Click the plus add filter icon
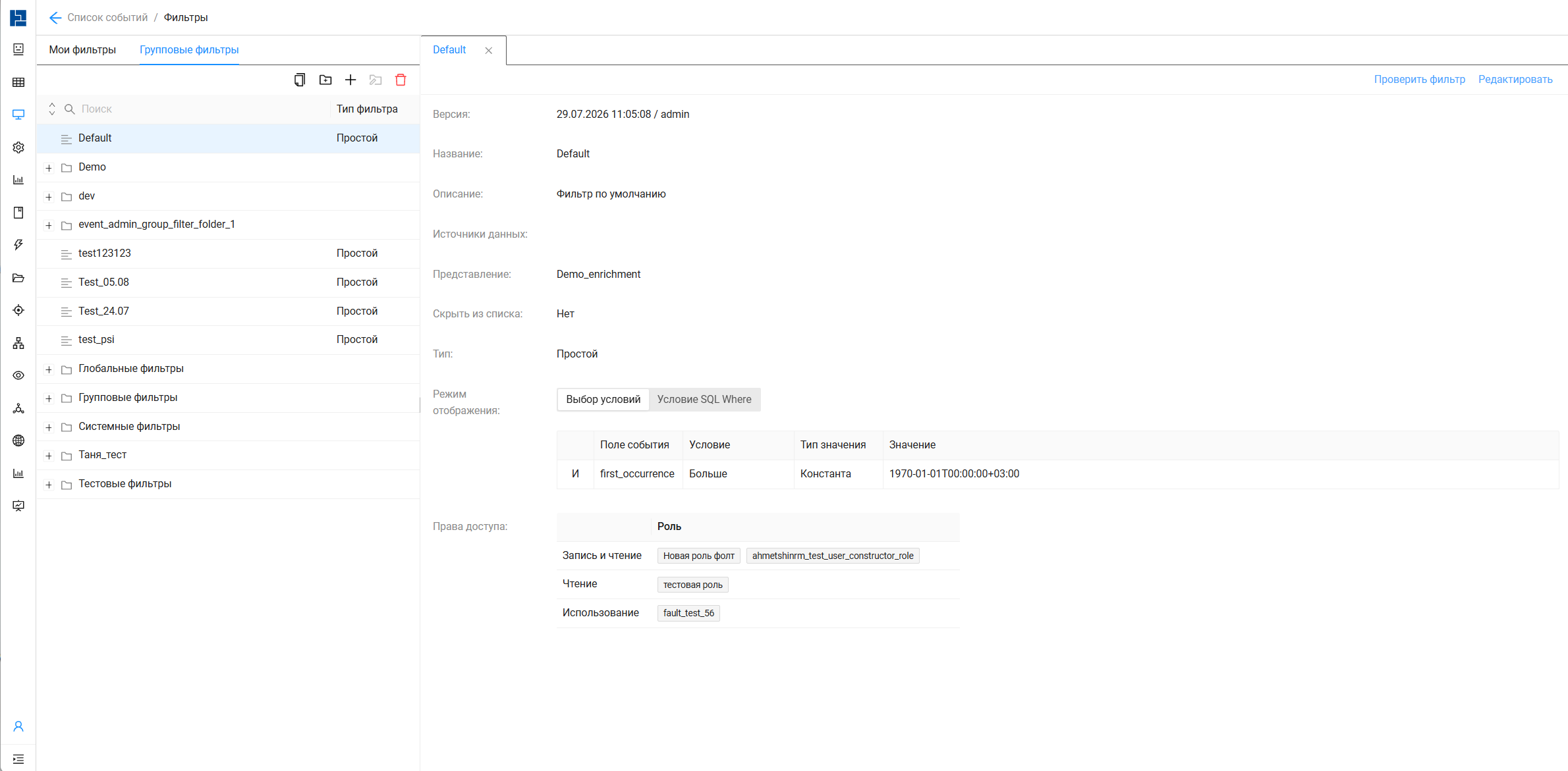The height and width of the screenshot is (771, 1568). click(x=350, y=80)
